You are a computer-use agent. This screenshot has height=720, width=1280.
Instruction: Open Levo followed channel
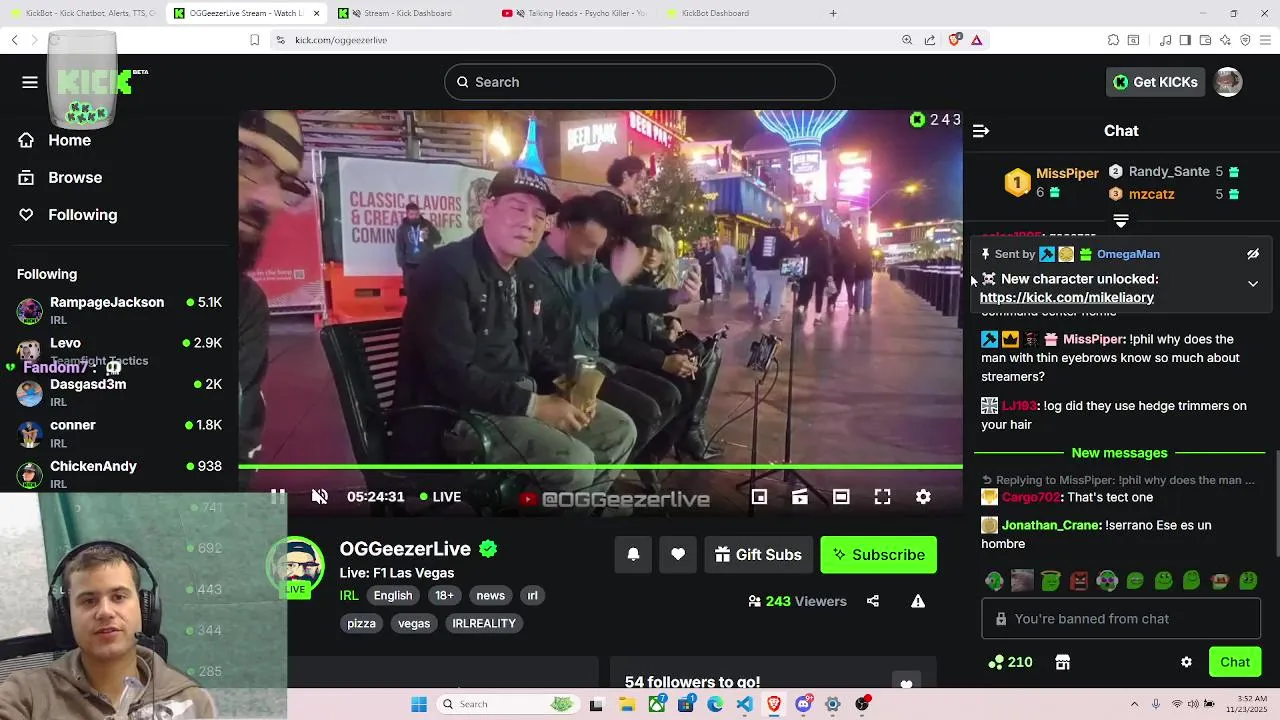119,350
